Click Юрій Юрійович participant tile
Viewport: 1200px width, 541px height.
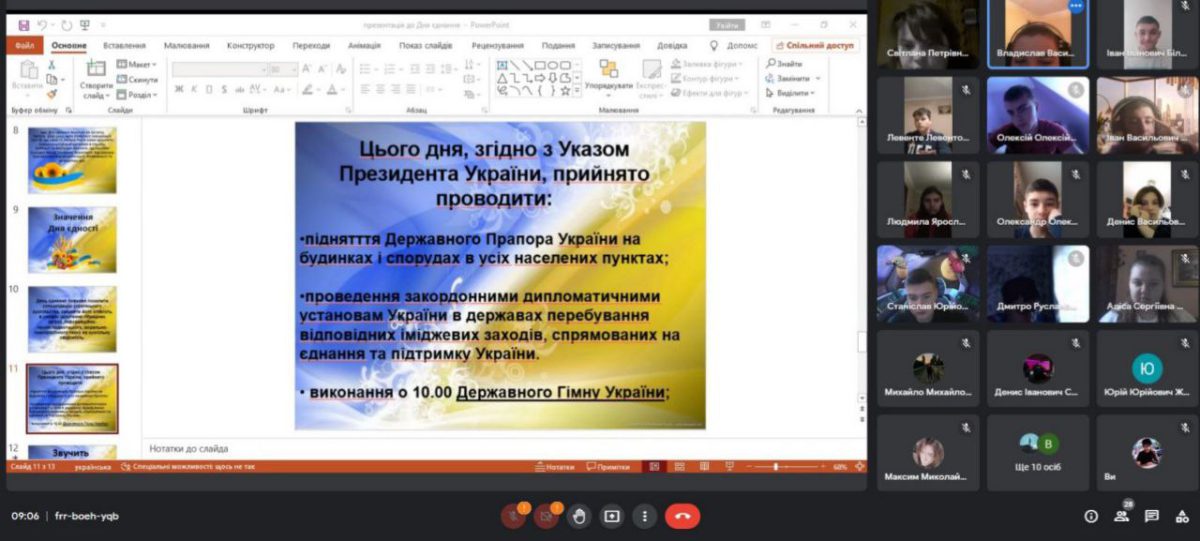pyautogui.click(x=1147, y=369)
